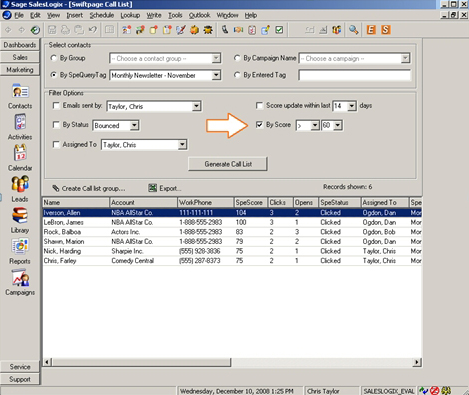Enable the Emails sent by checkbox
Screen dimensions: 469x395
pyautogui.click(x=56, y=106)
